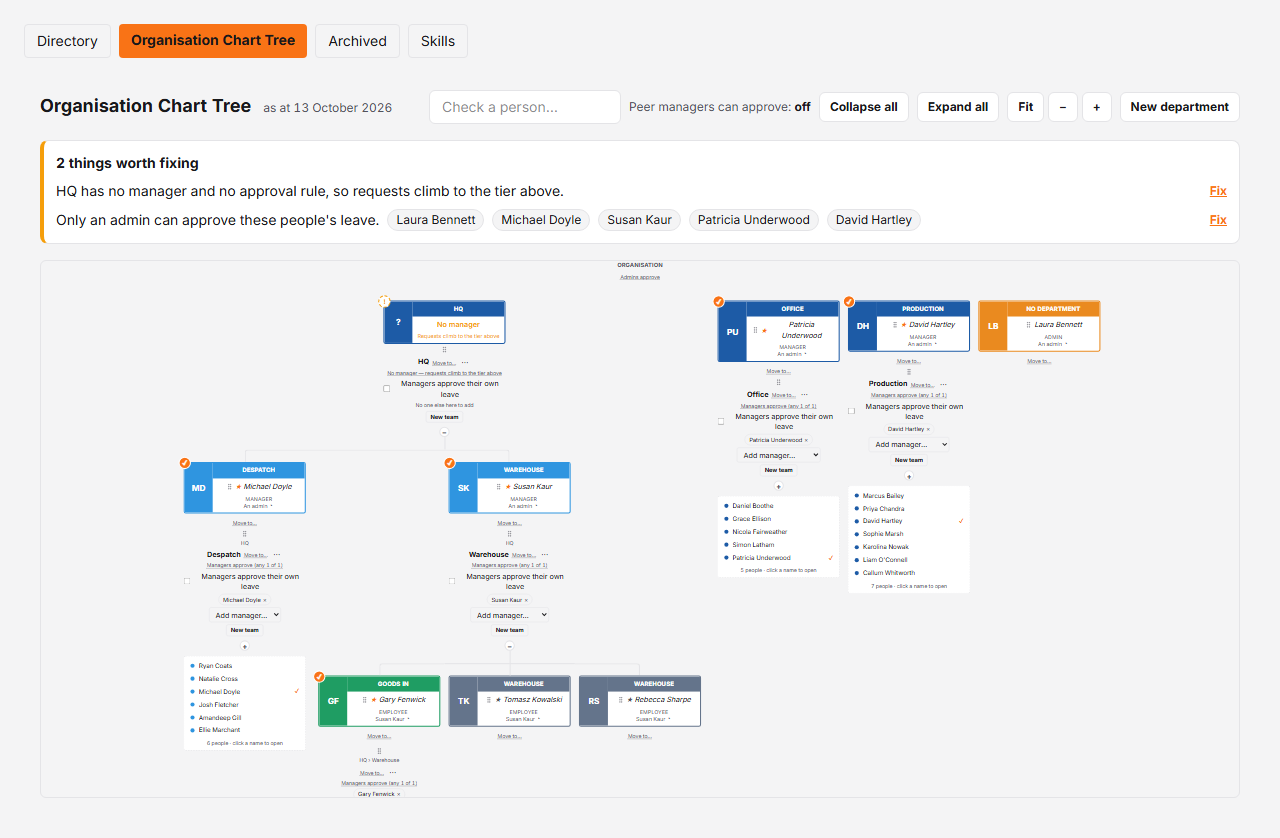
Task: Switch to the Directory tab
Action: pyautogui.click(x=67, y=41)
